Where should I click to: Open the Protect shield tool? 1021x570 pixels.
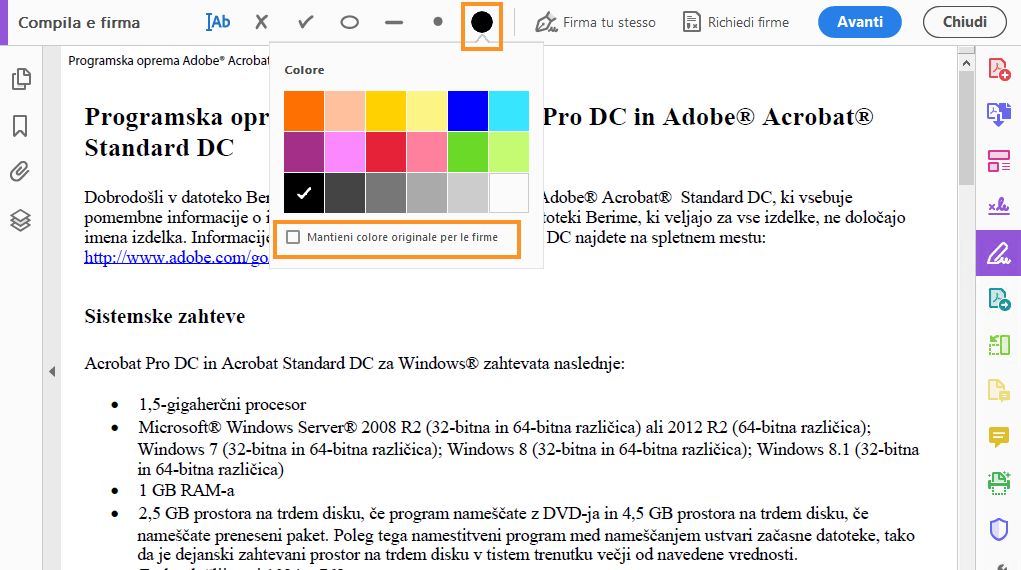[x=999, y=529]
